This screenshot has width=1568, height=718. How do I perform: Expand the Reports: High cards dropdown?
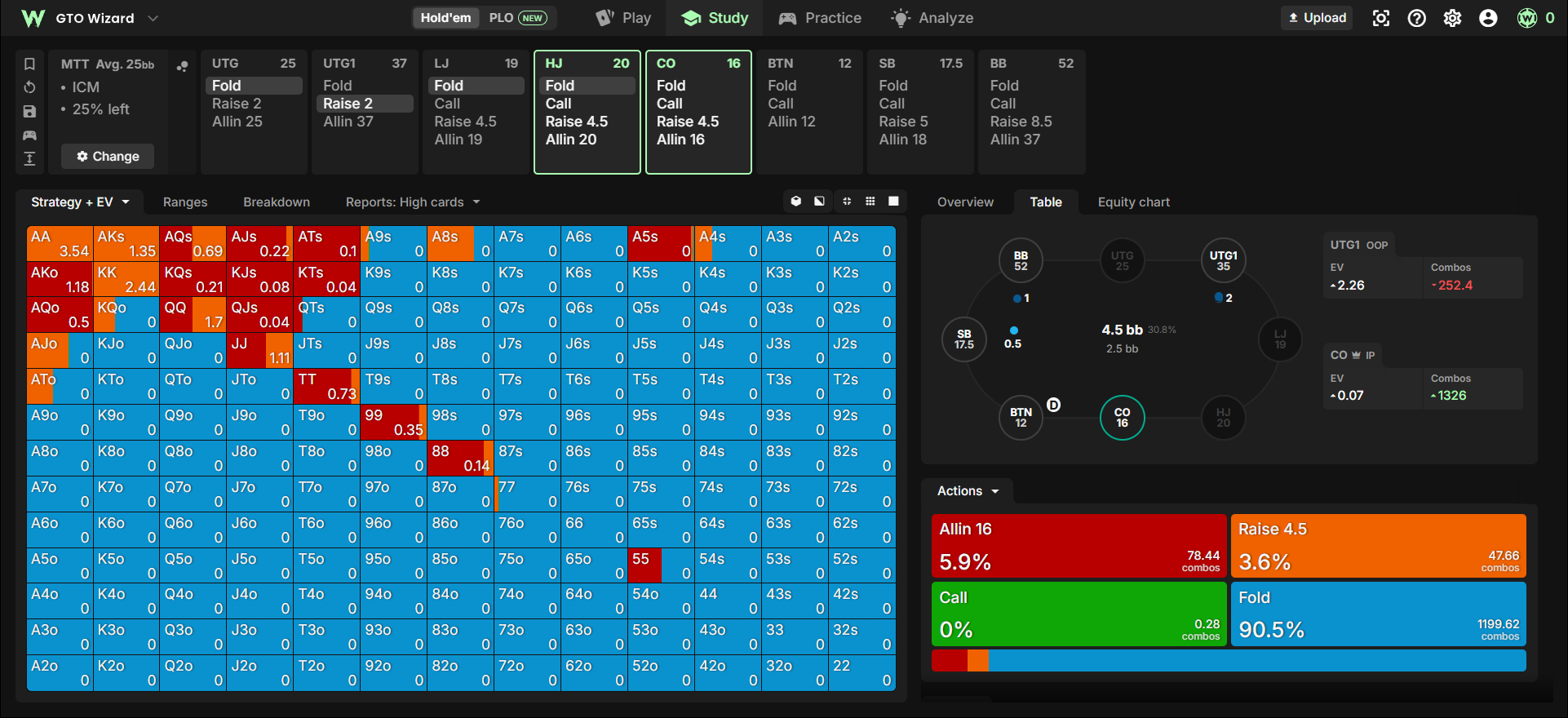coord(413,202)
